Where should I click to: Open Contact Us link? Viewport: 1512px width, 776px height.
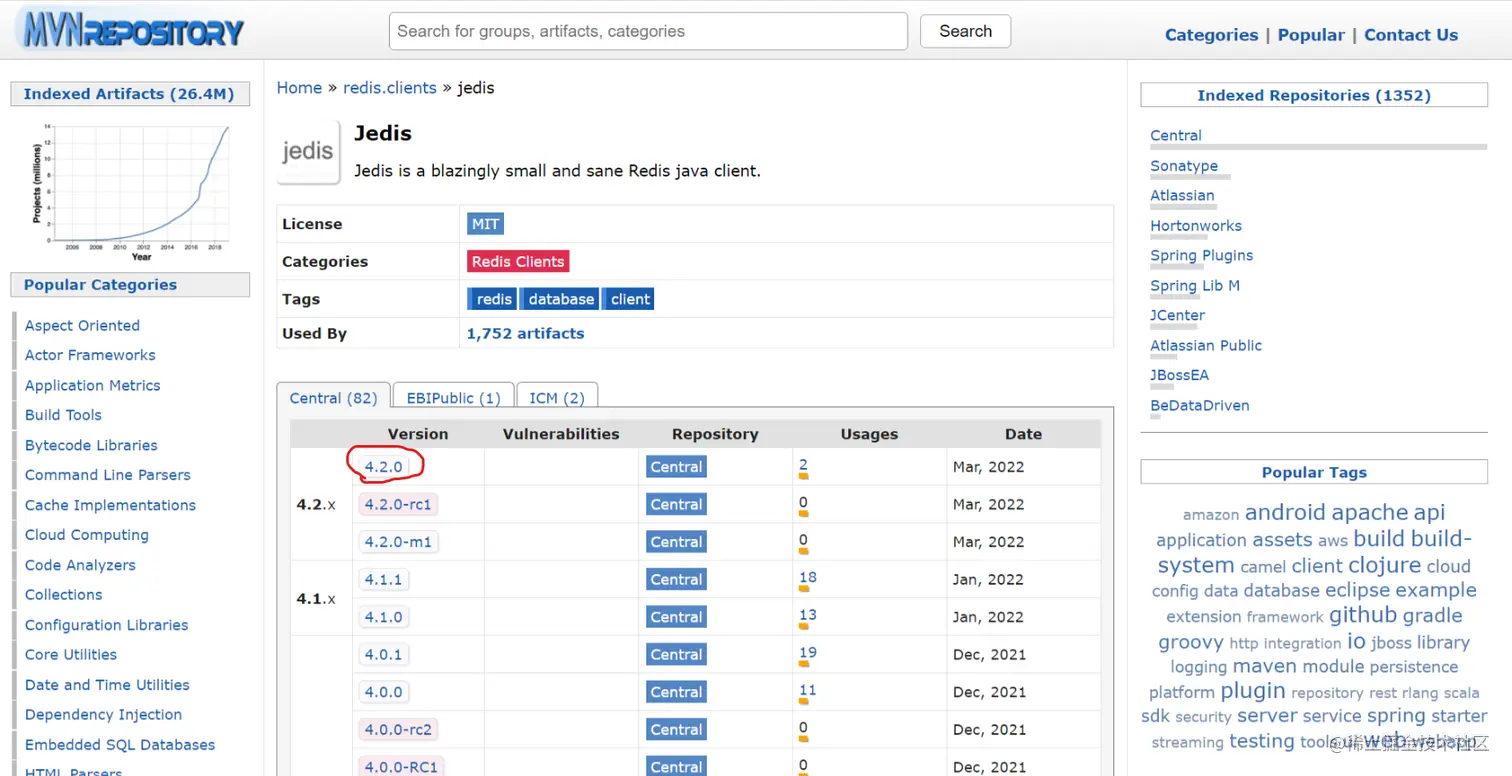pyautogui.click(x=1411, y=35)
